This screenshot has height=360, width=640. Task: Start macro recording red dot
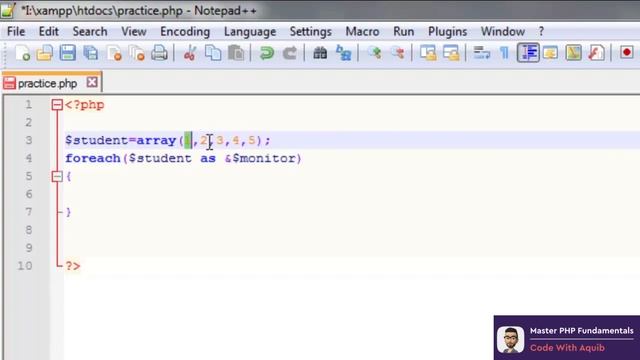(x=627, y=52)
